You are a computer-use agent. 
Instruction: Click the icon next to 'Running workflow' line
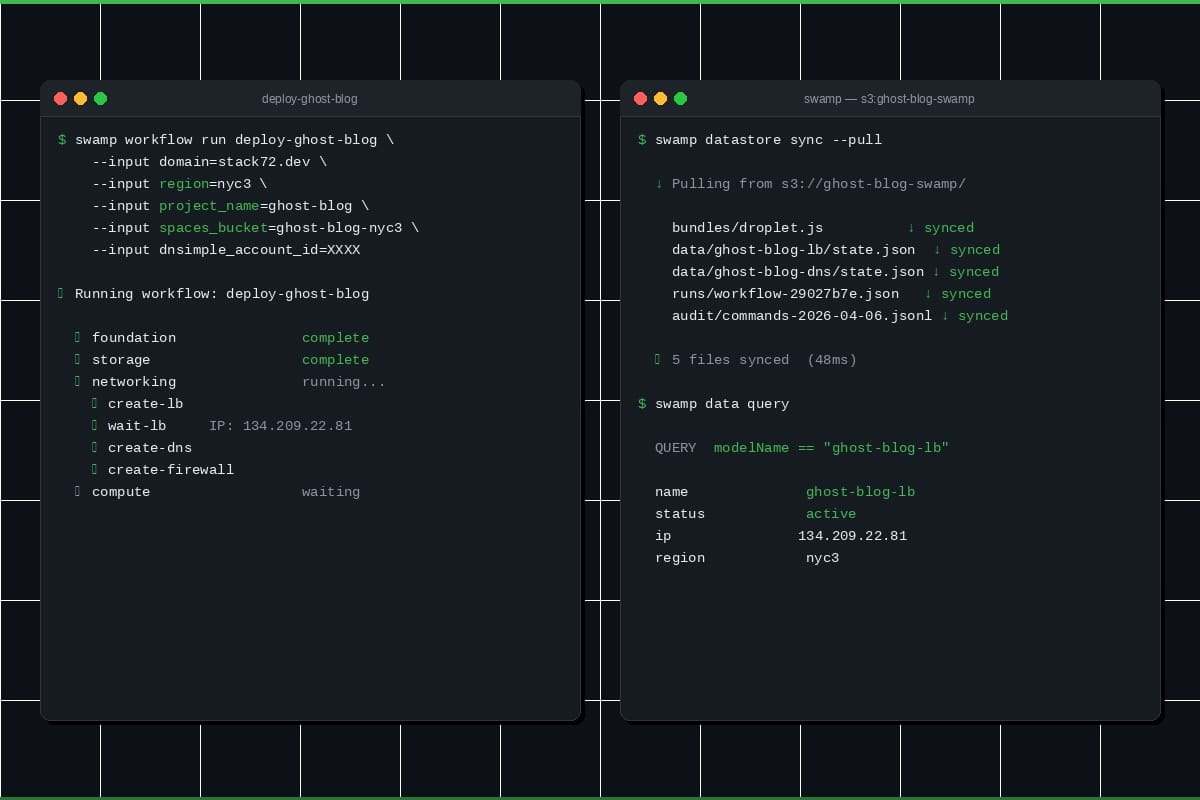(x=60, y=293)
